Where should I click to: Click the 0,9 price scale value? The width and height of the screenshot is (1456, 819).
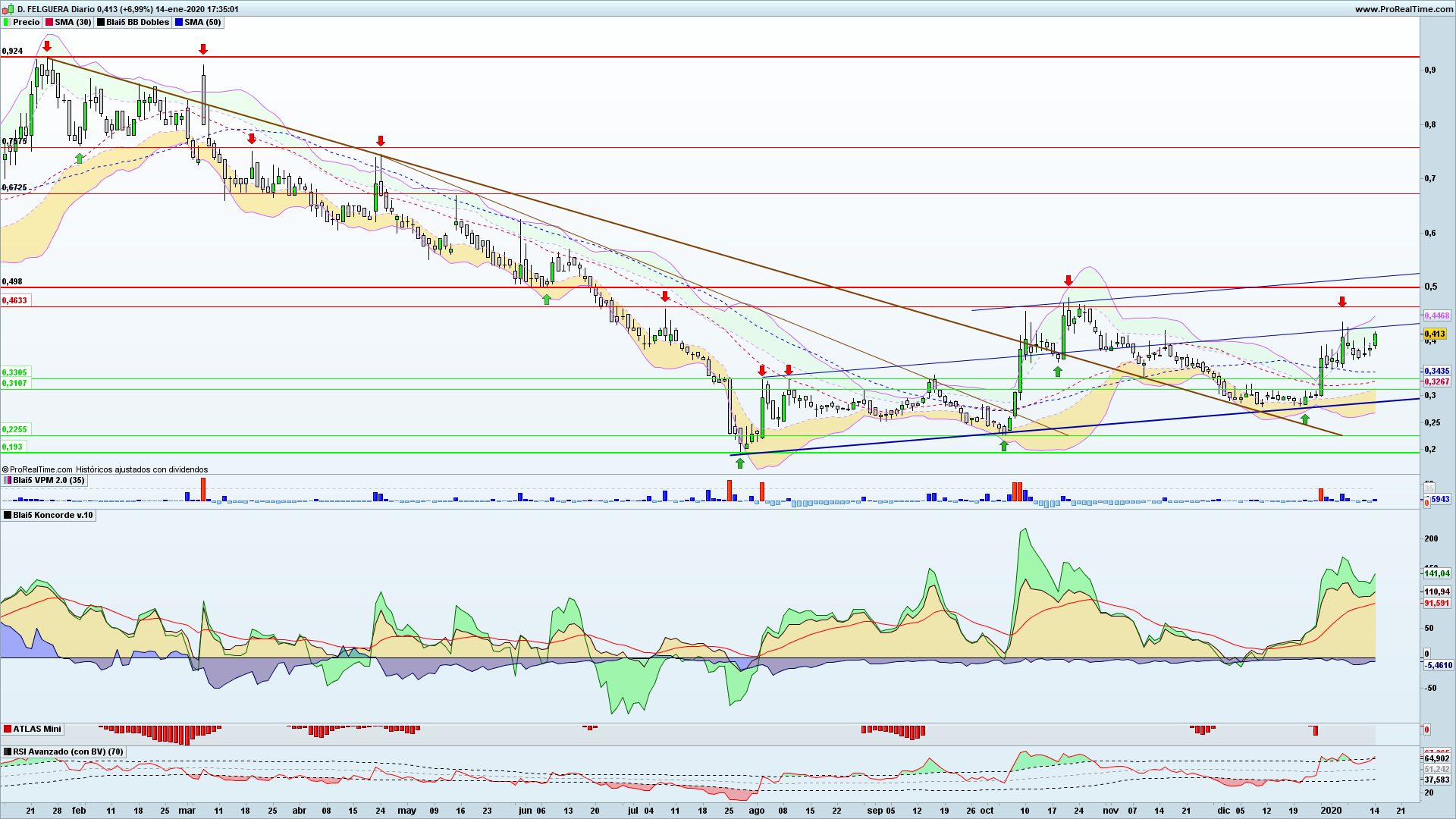1429,70
